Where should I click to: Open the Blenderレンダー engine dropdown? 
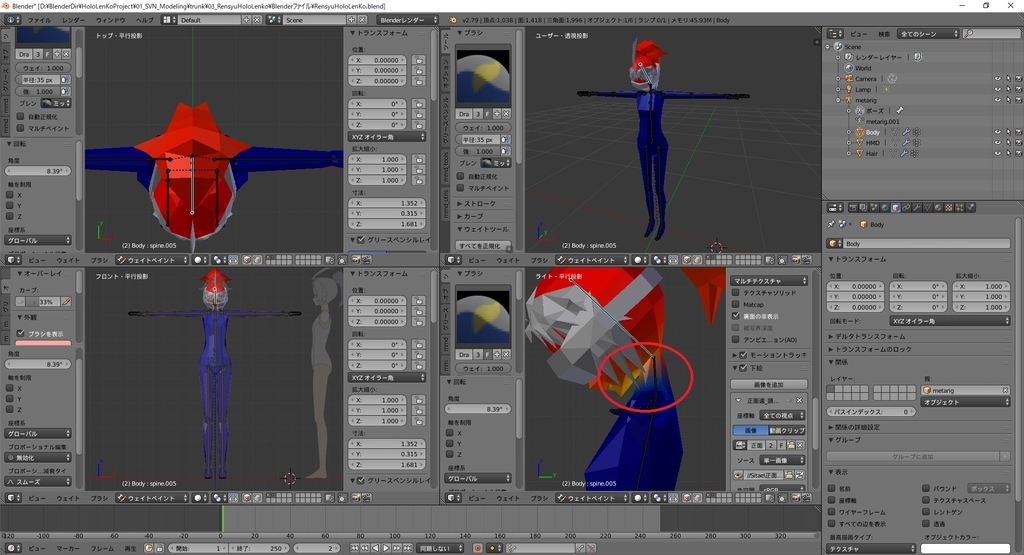[x=406, y=20]
